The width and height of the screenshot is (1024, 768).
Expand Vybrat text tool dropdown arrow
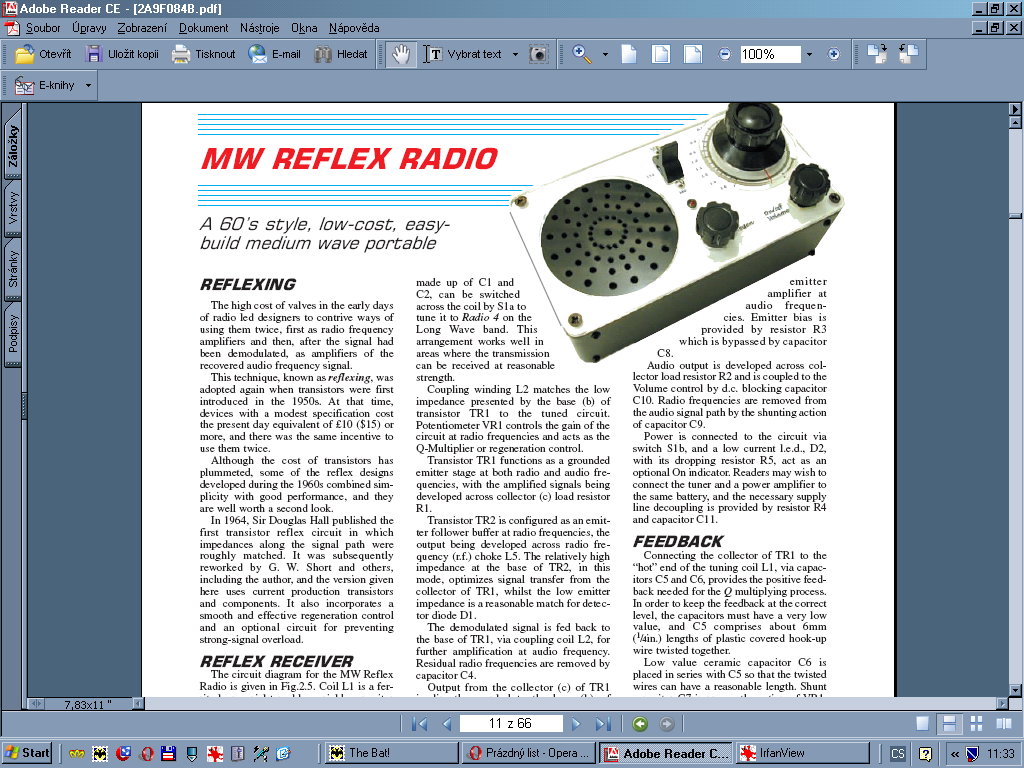pos(515,54)
